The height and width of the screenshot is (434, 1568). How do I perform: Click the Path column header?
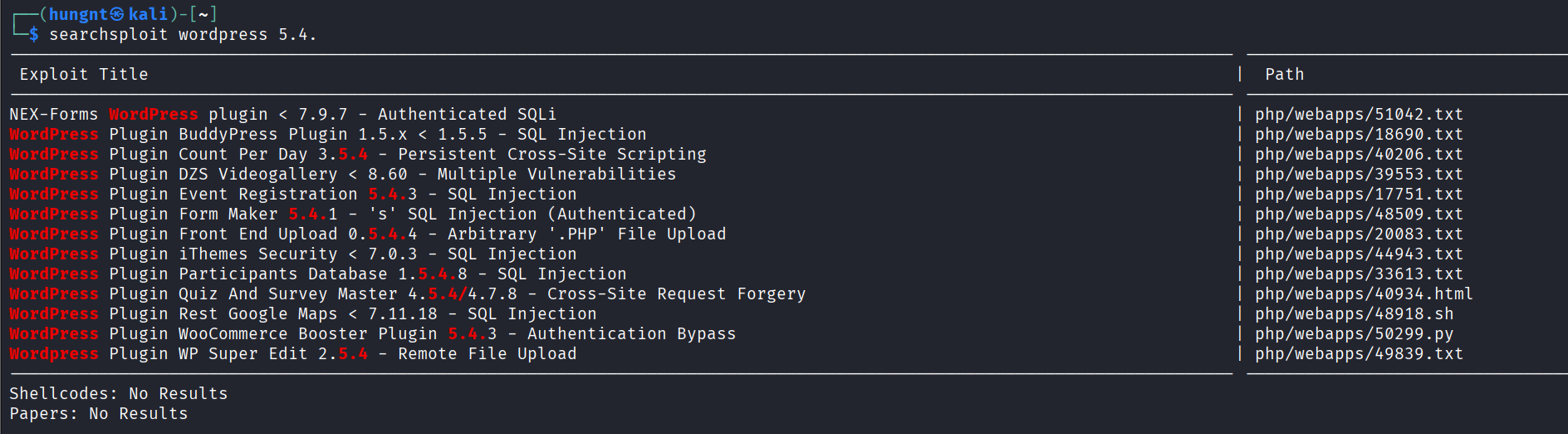[1284, 74]
